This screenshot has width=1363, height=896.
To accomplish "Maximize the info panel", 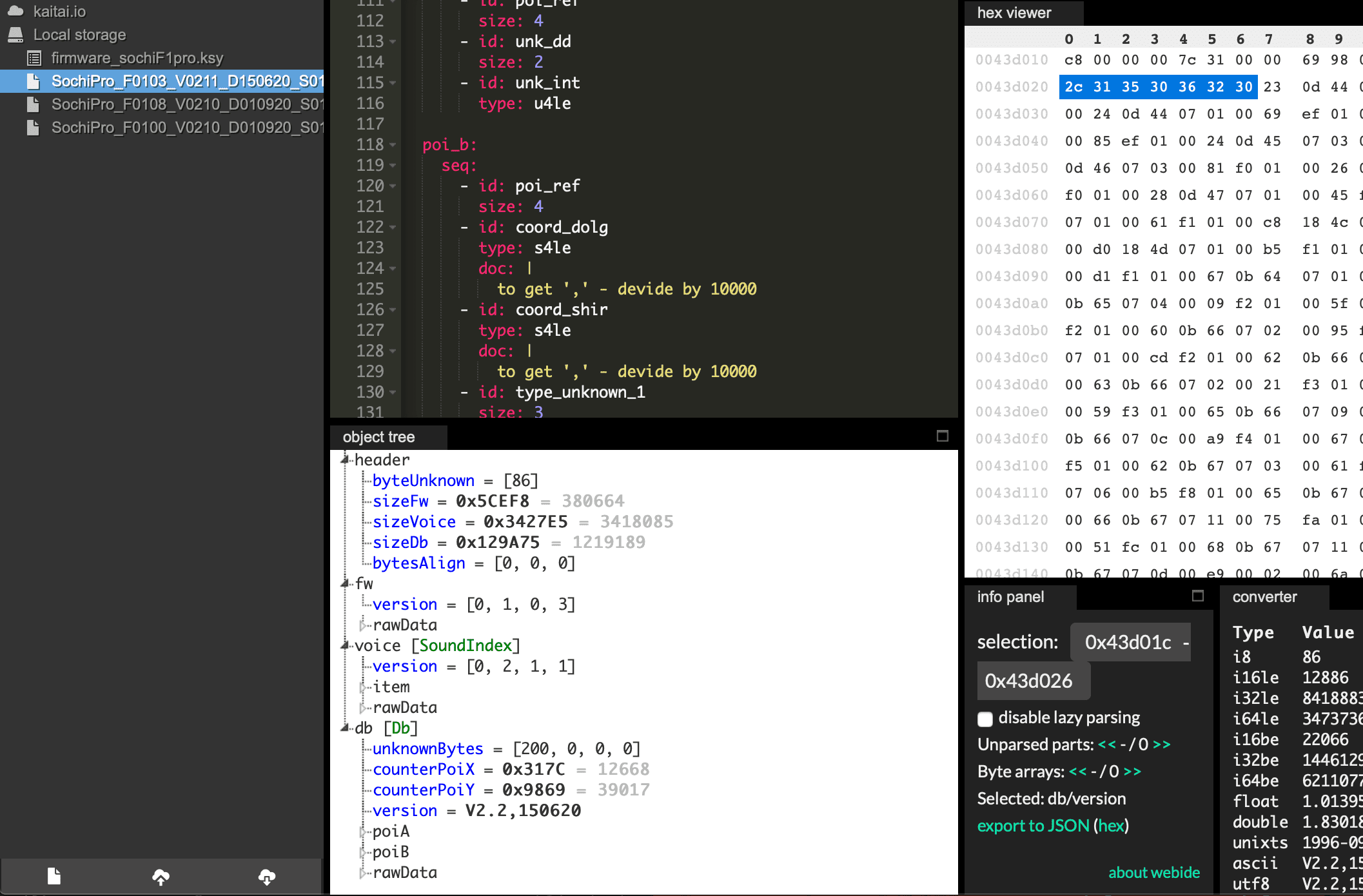I will click(1197, 596).
